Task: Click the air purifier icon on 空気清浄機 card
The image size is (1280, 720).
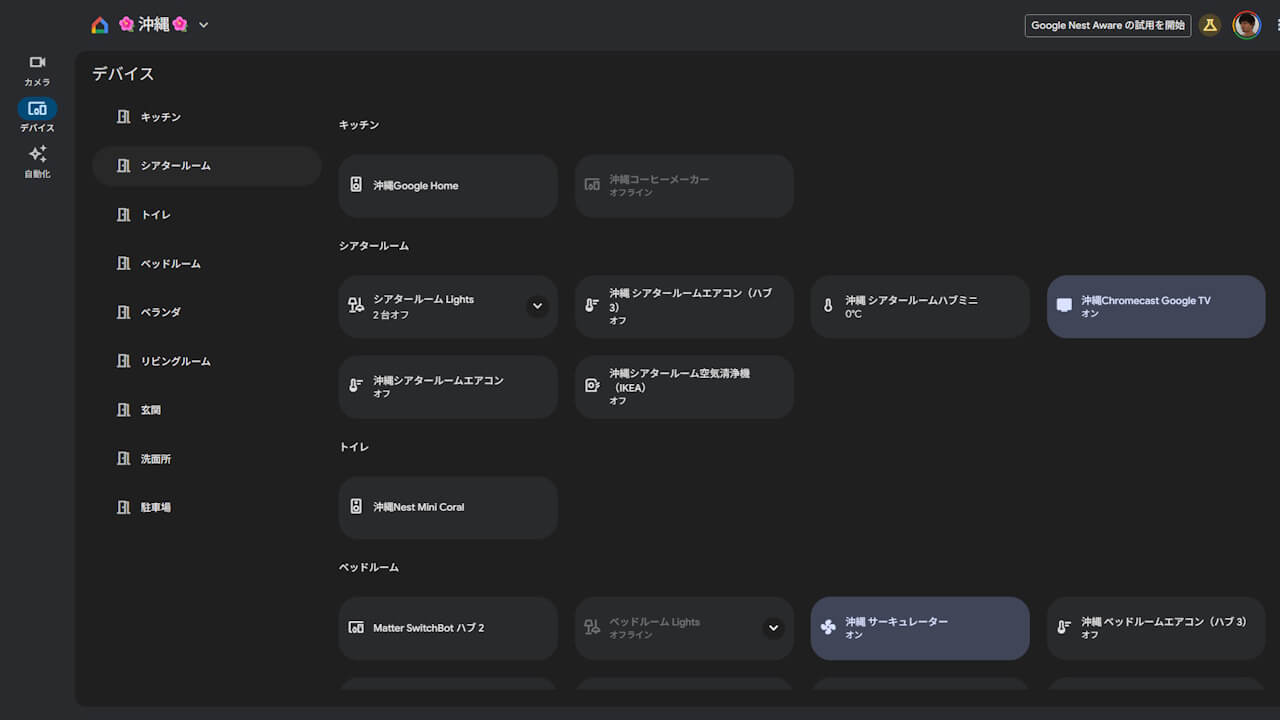Action: 592,386
